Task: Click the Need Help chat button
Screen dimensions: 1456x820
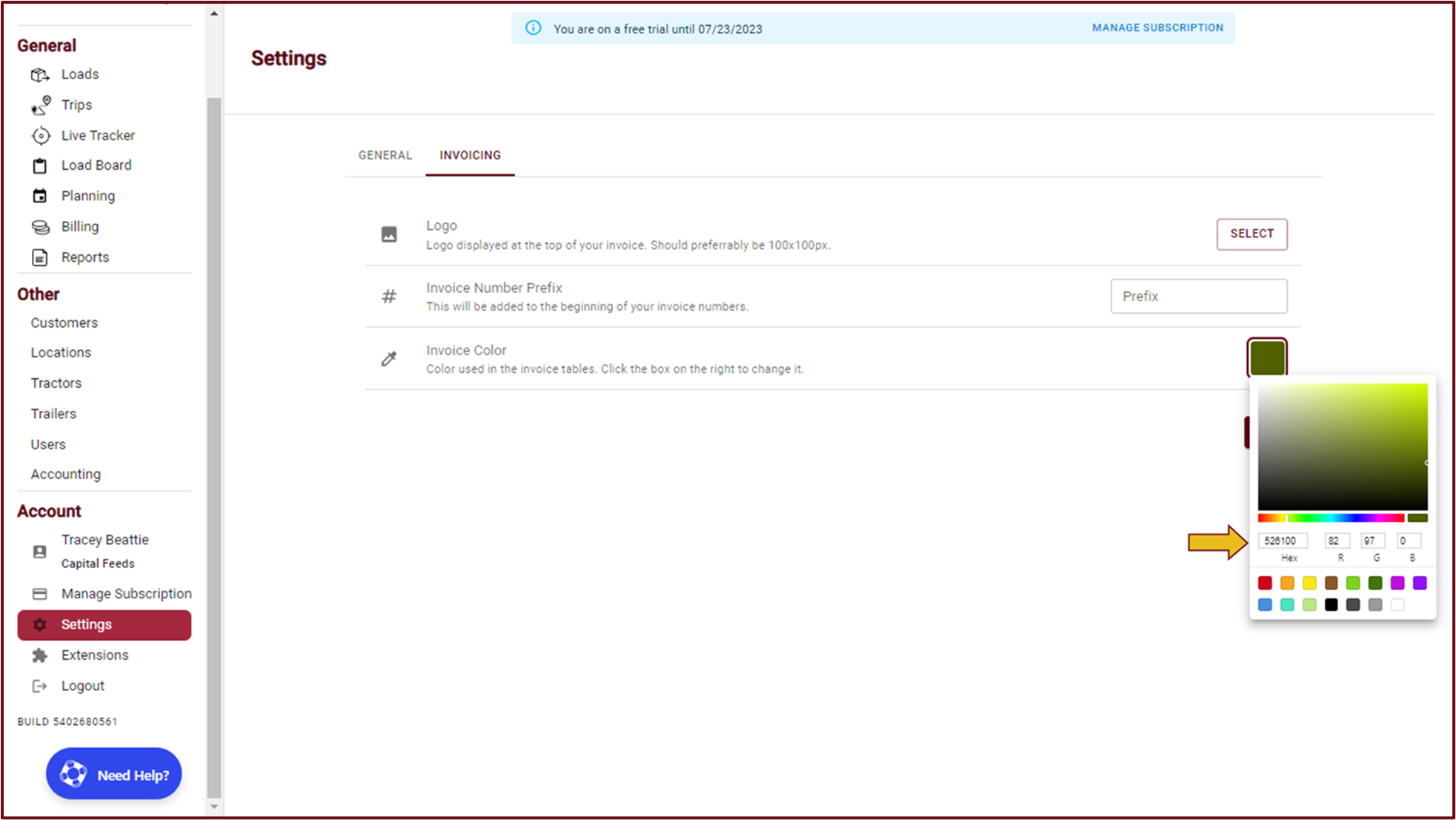Action: (x=114, y=774)
